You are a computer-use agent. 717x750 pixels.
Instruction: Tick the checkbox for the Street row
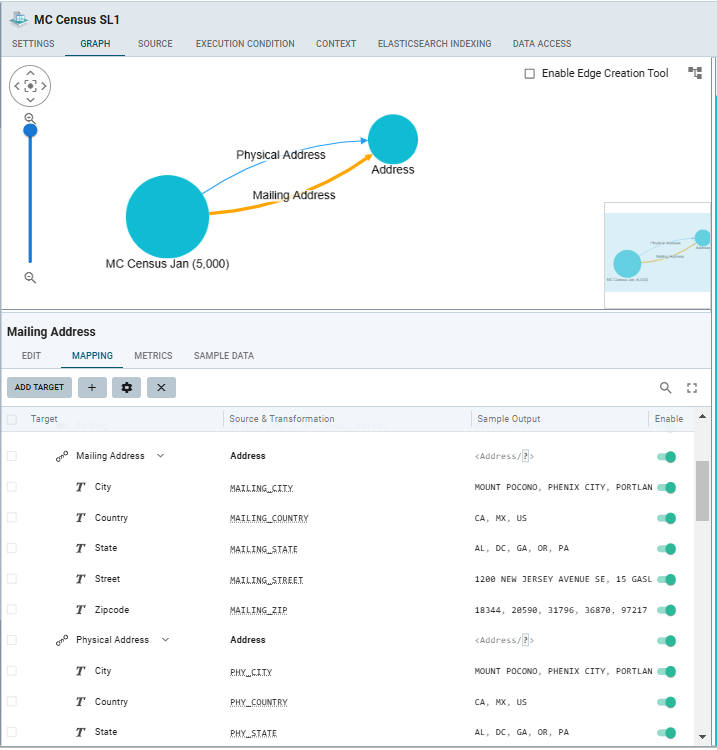[12, 579]
